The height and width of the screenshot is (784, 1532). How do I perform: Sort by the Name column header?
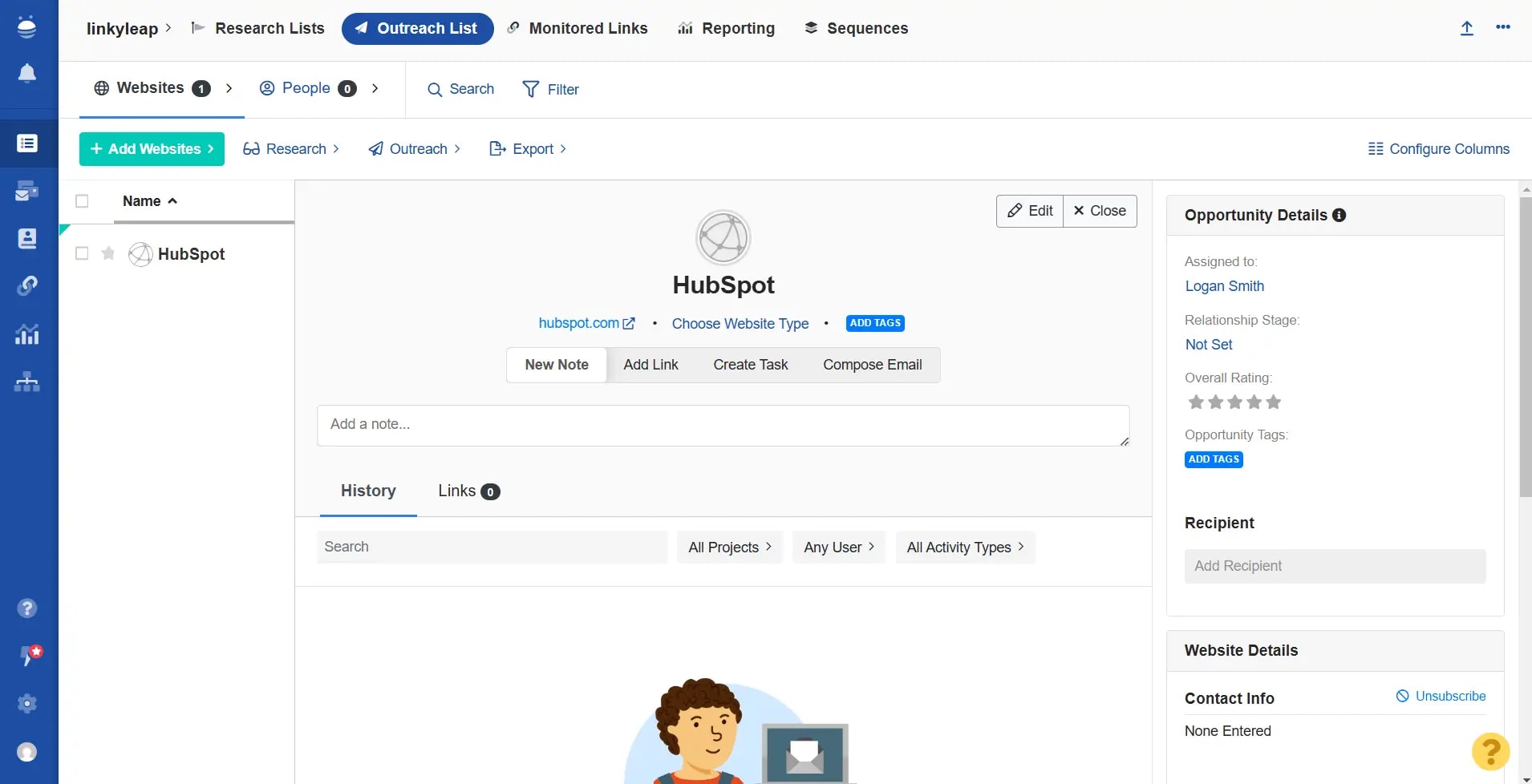(x=149, y=201)
